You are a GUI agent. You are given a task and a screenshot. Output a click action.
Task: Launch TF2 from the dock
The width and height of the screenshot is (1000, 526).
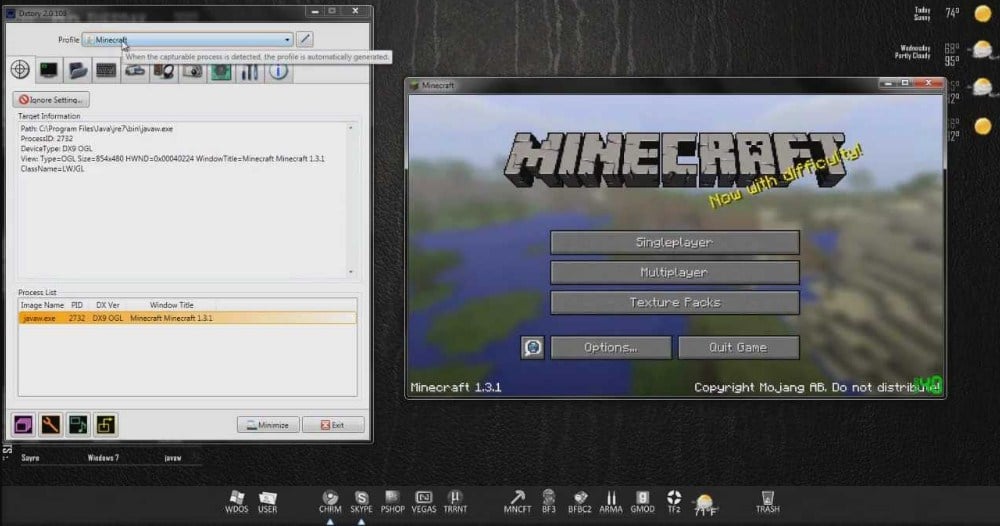point(674,502)
